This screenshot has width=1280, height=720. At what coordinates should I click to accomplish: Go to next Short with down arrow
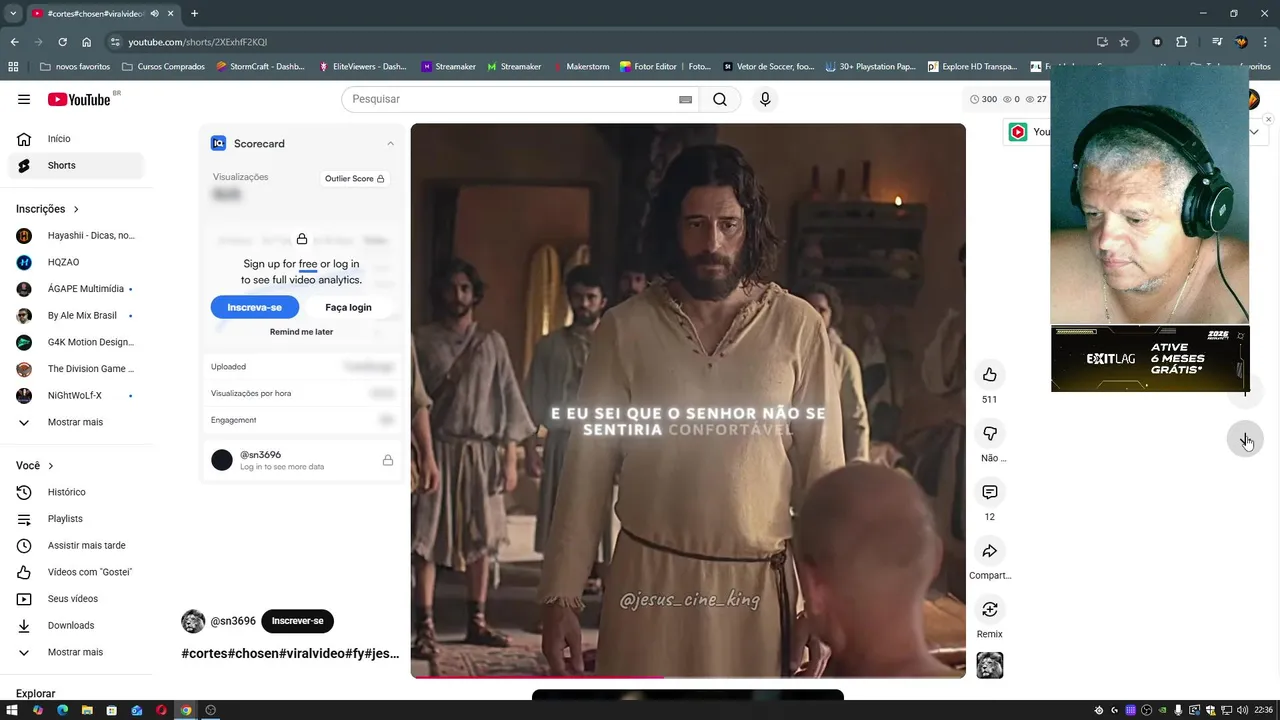click(1245, 440)
